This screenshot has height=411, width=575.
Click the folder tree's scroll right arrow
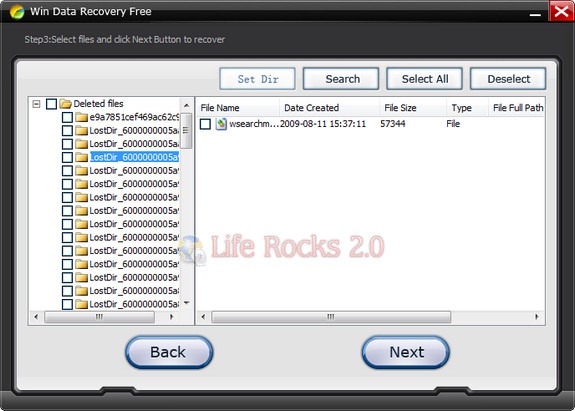pos(171,317)
